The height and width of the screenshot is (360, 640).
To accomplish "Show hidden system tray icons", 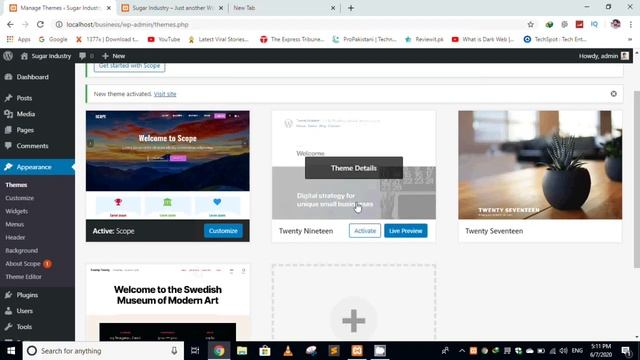I will coord(462,351).
